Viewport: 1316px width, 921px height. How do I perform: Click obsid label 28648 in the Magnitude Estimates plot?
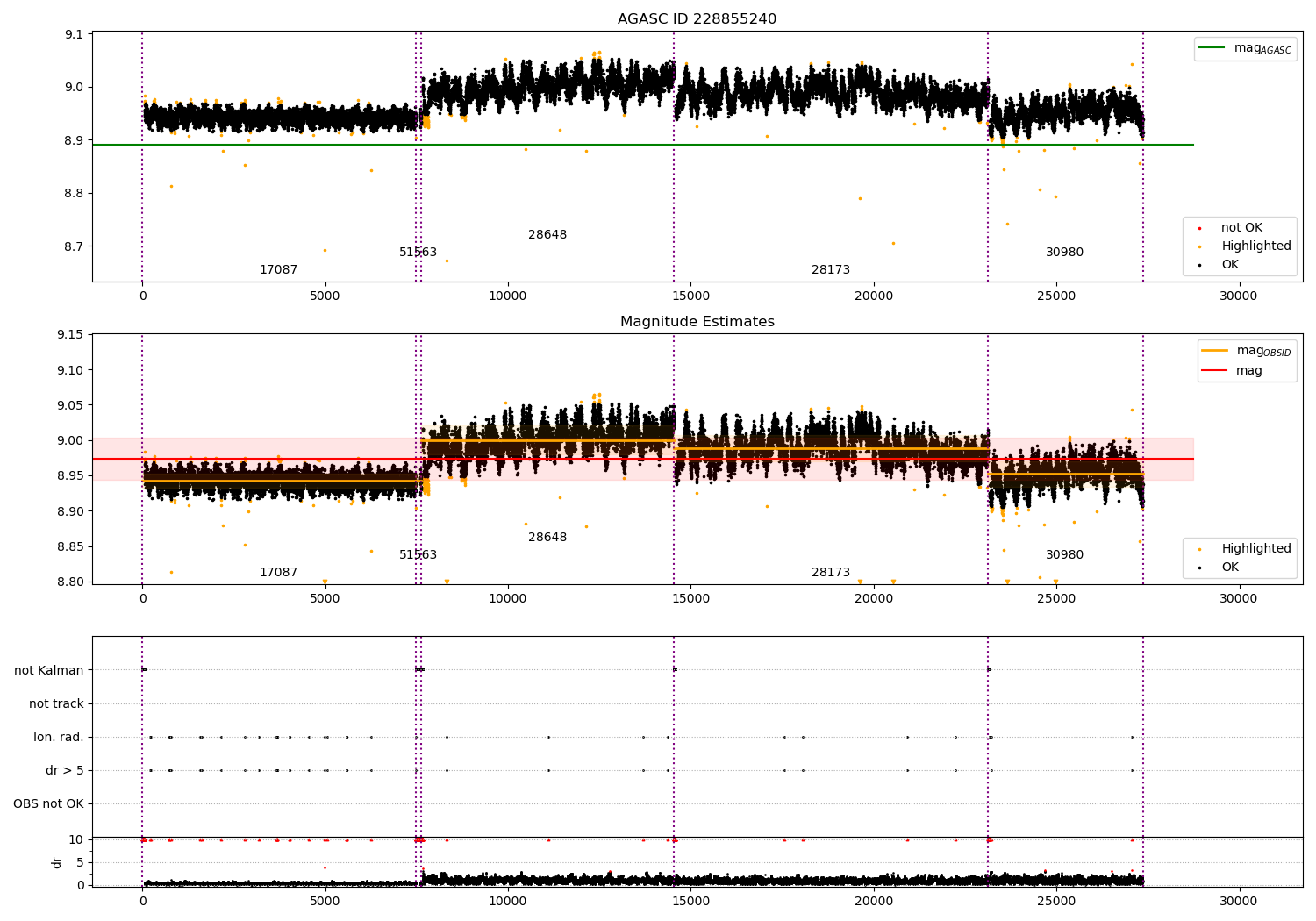coord(547,538)
